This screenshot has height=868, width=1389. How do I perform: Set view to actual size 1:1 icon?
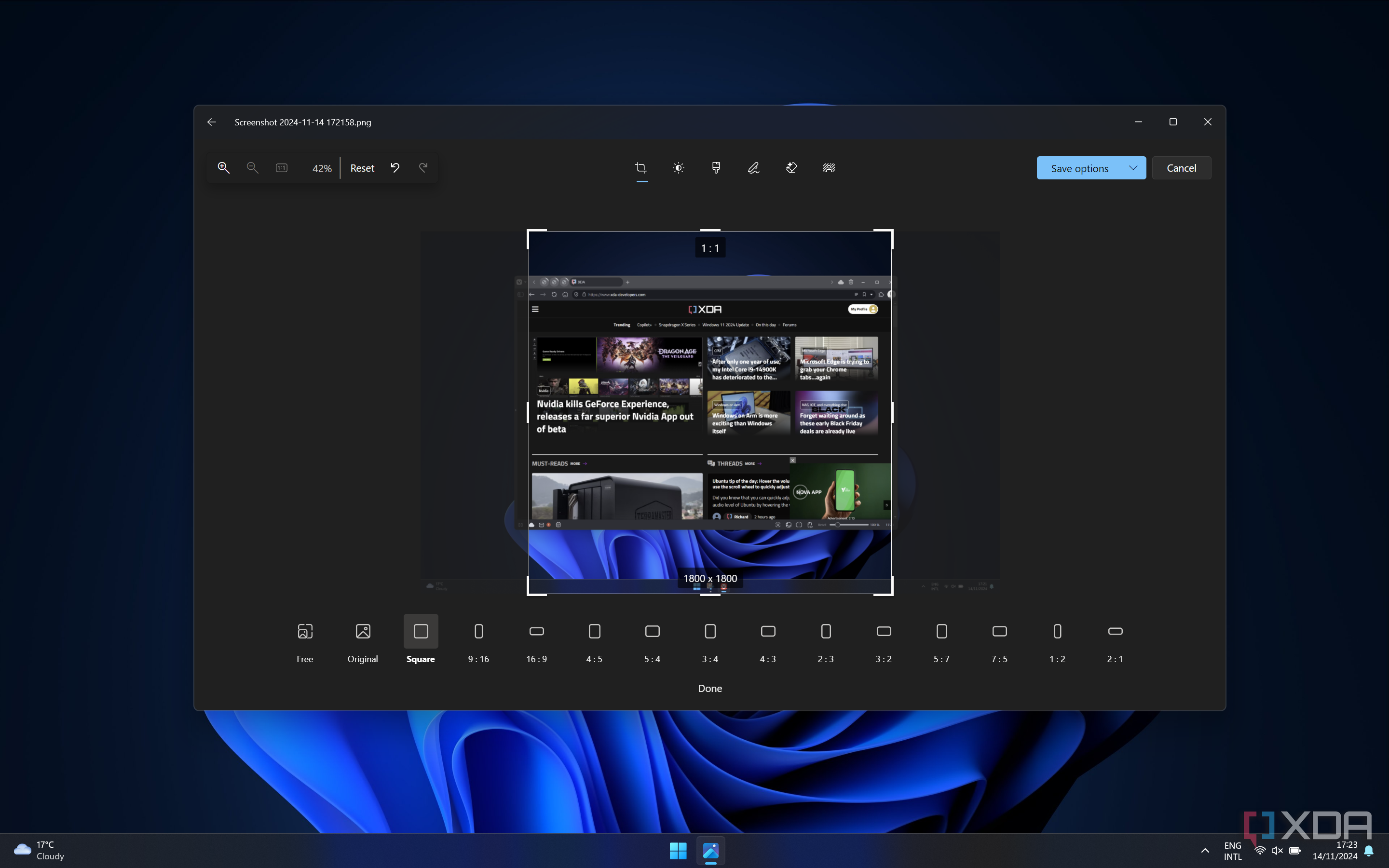point(281,168)
